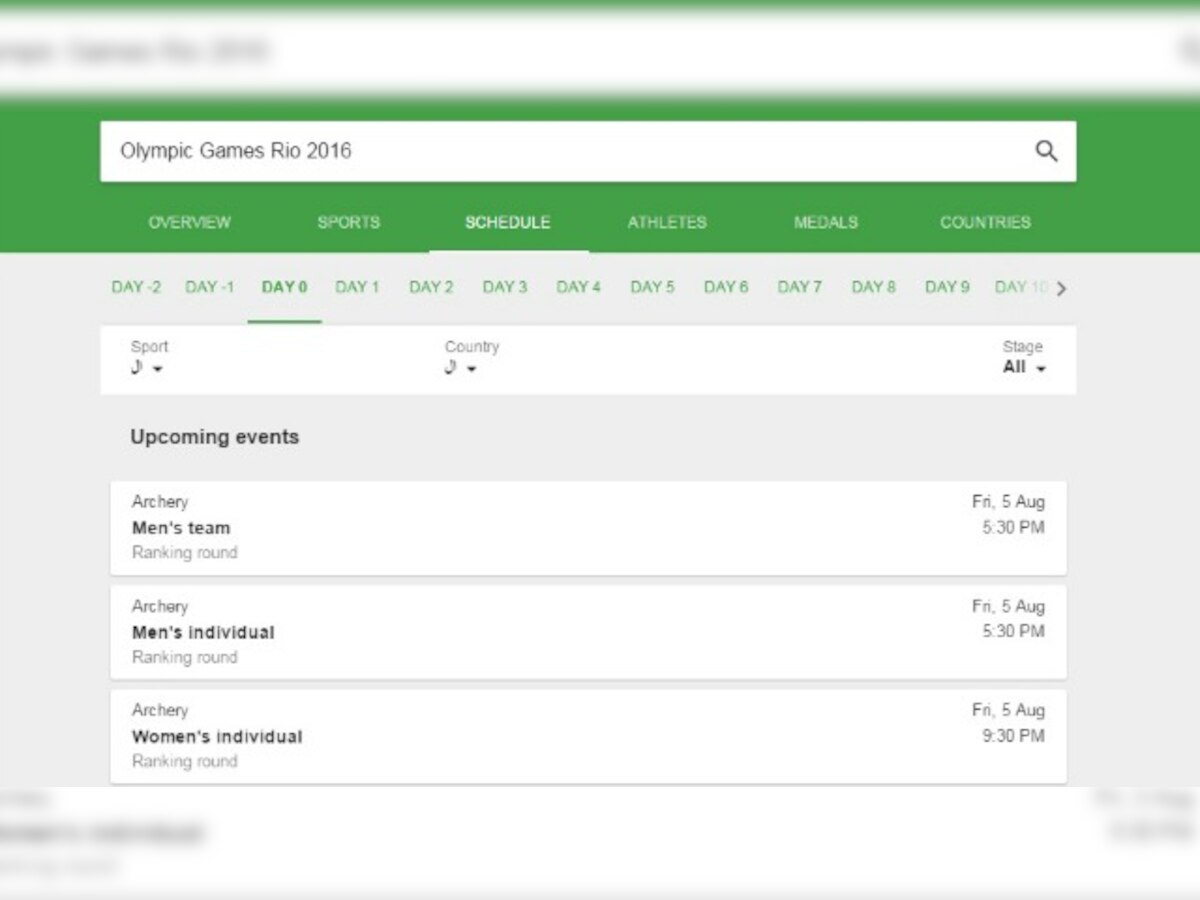Show the Day 1 schedule

pyautogui.click(x=357, y=287)
